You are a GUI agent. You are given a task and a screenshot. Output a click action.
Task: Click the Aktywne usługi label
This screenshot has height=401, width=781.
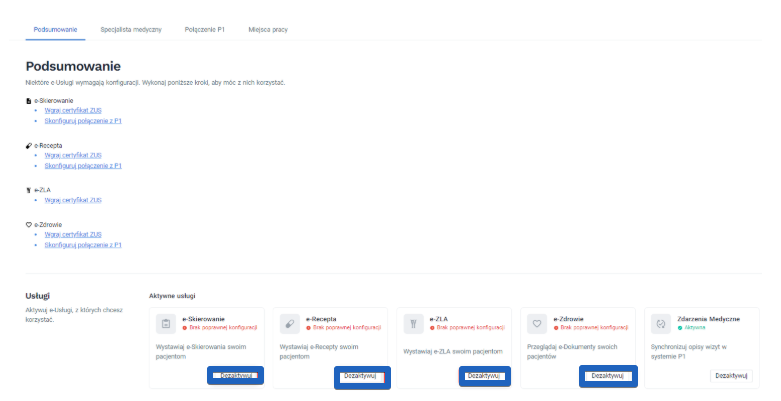pyautogui.click(x=172, y=296)
